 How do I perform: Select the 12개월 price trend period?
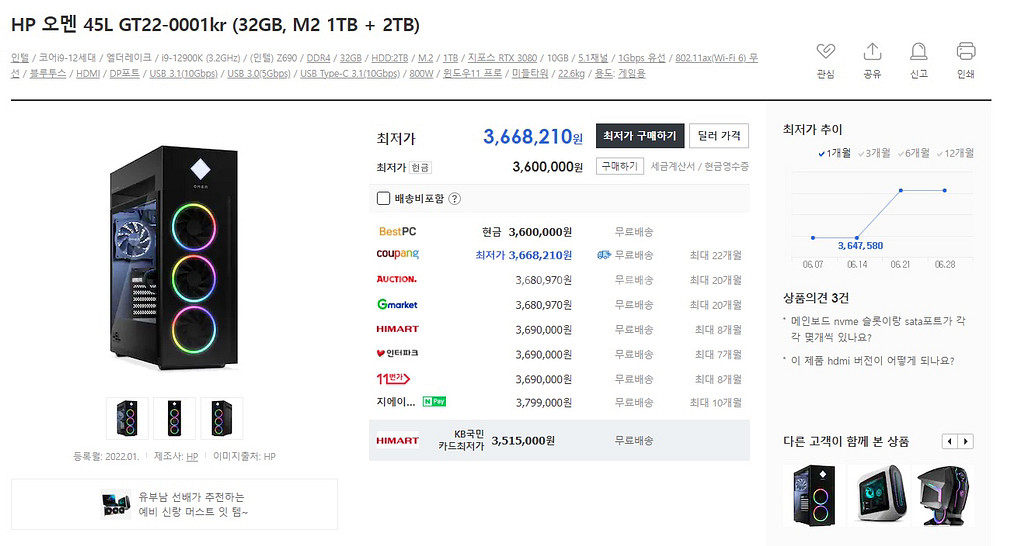pos(955,153)
